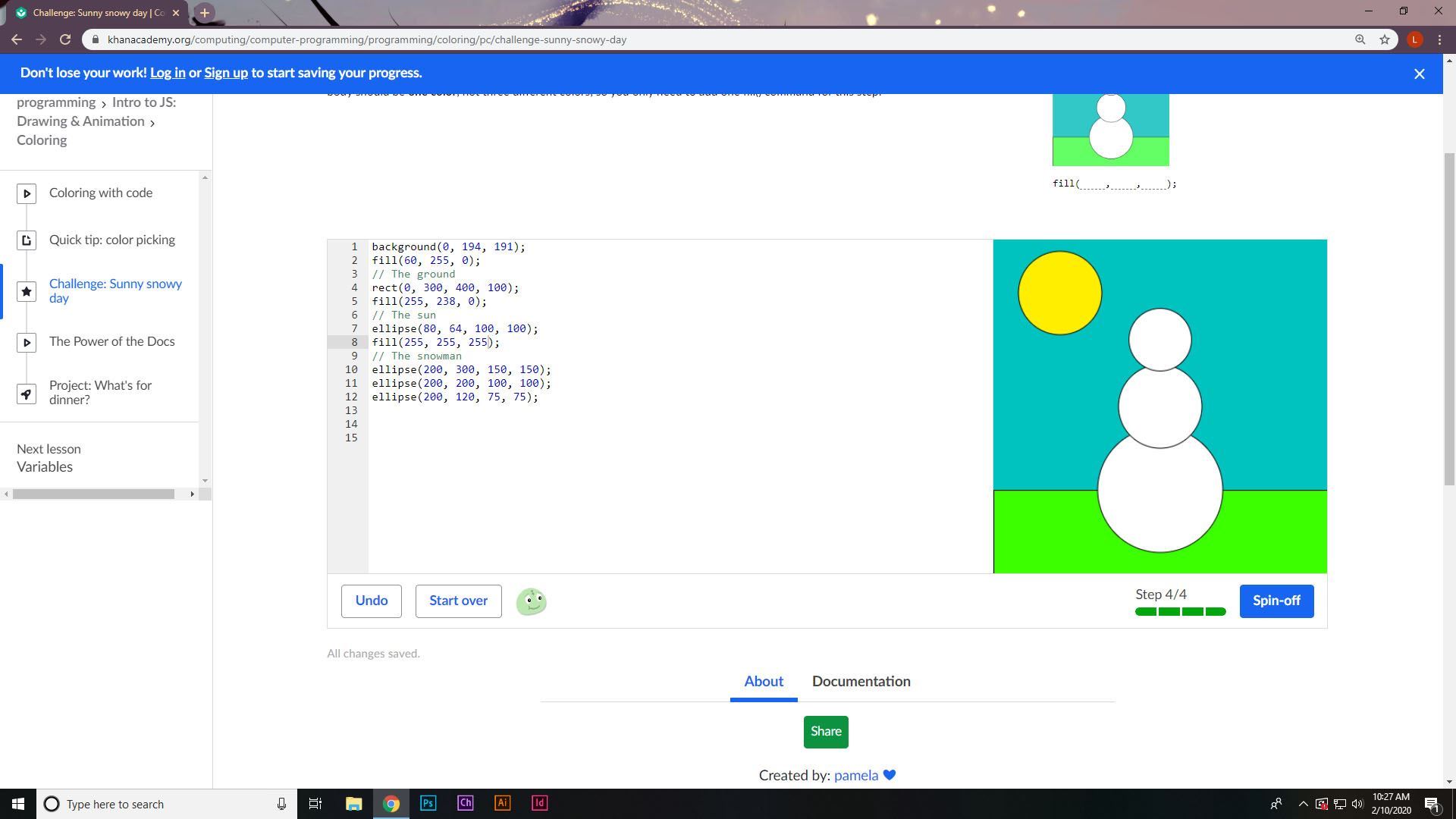
Task: Open Photoshop from the taskbar
Action: [x=428, y=803]
